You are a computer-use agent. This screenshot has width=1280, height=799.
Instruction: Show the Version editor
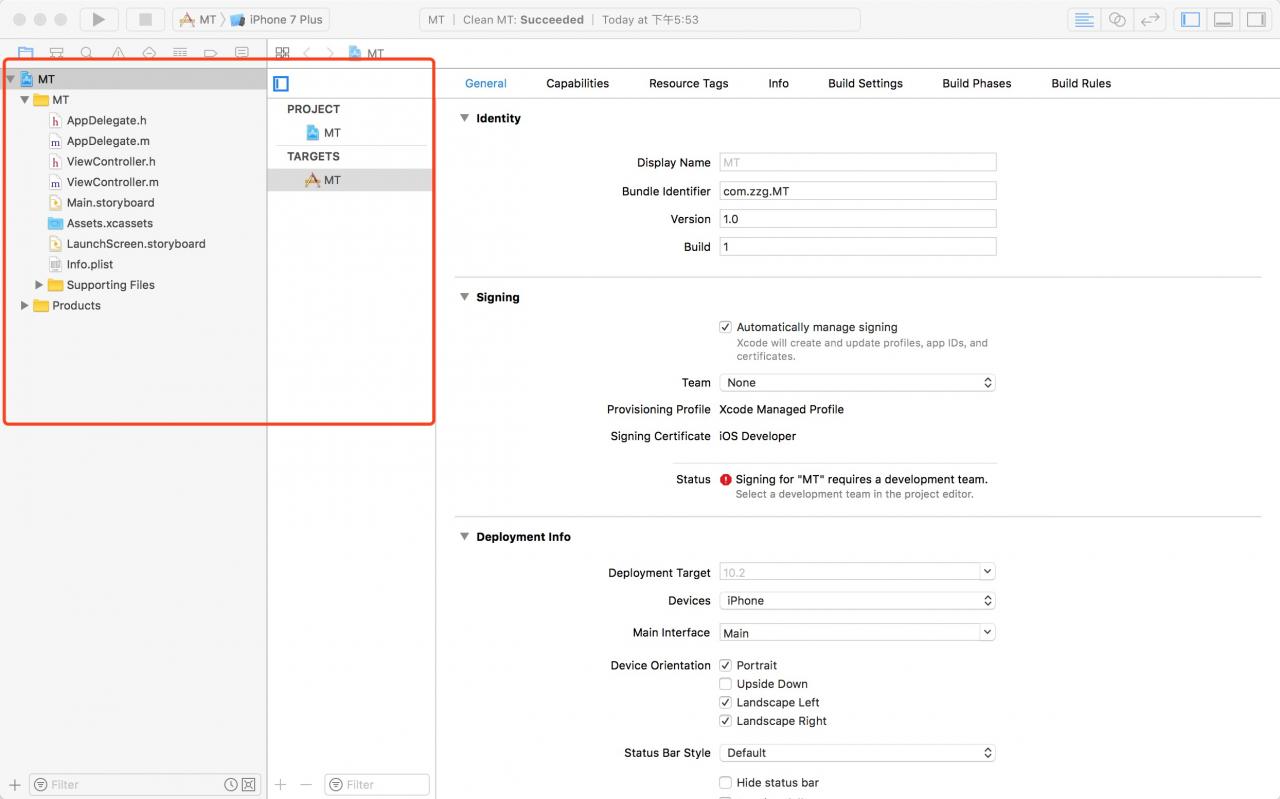coord(1151,19)
